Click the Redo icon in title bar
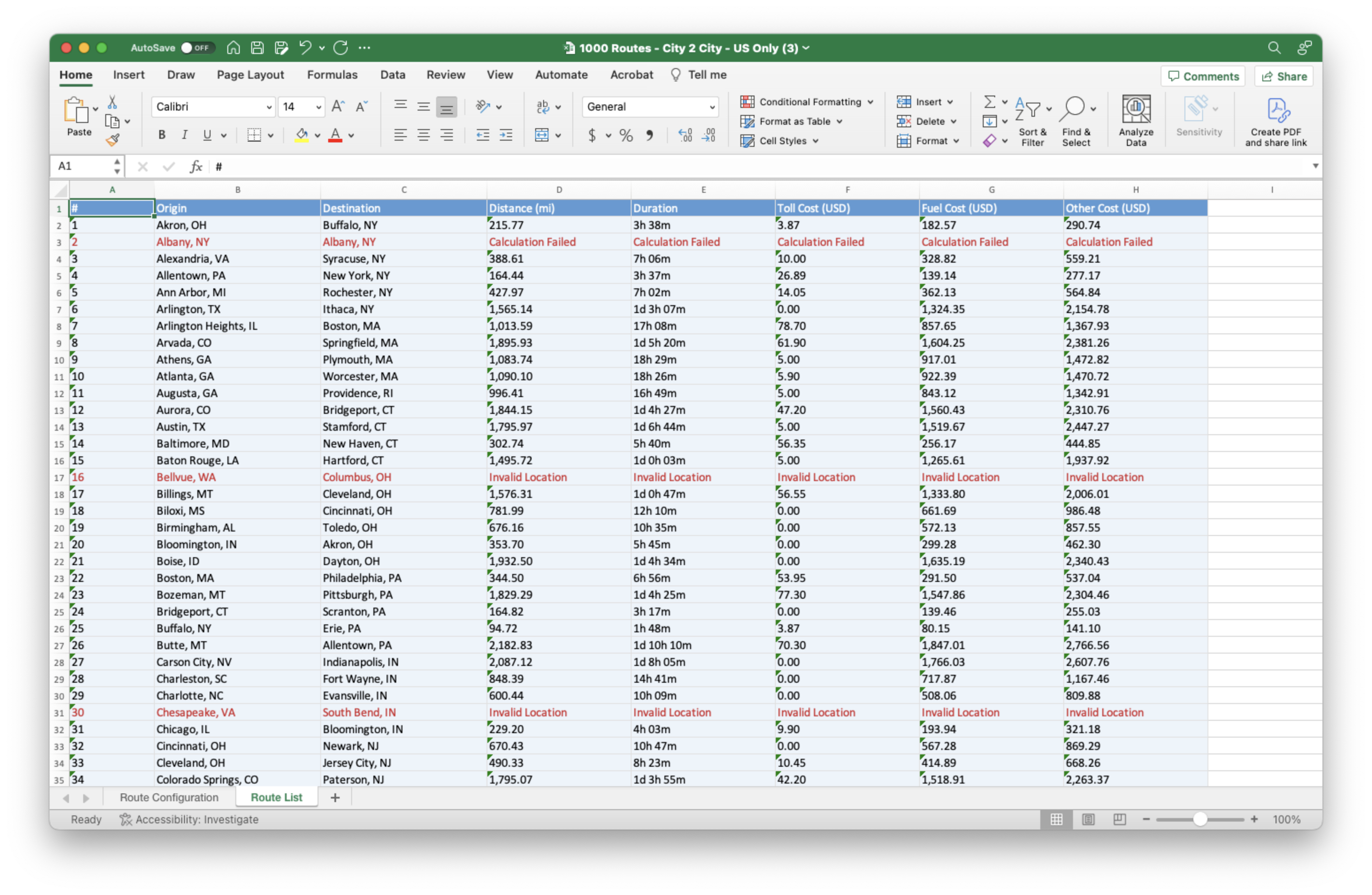The width and height of the screenshot is (1372, 895). click(x=341, y=48)
